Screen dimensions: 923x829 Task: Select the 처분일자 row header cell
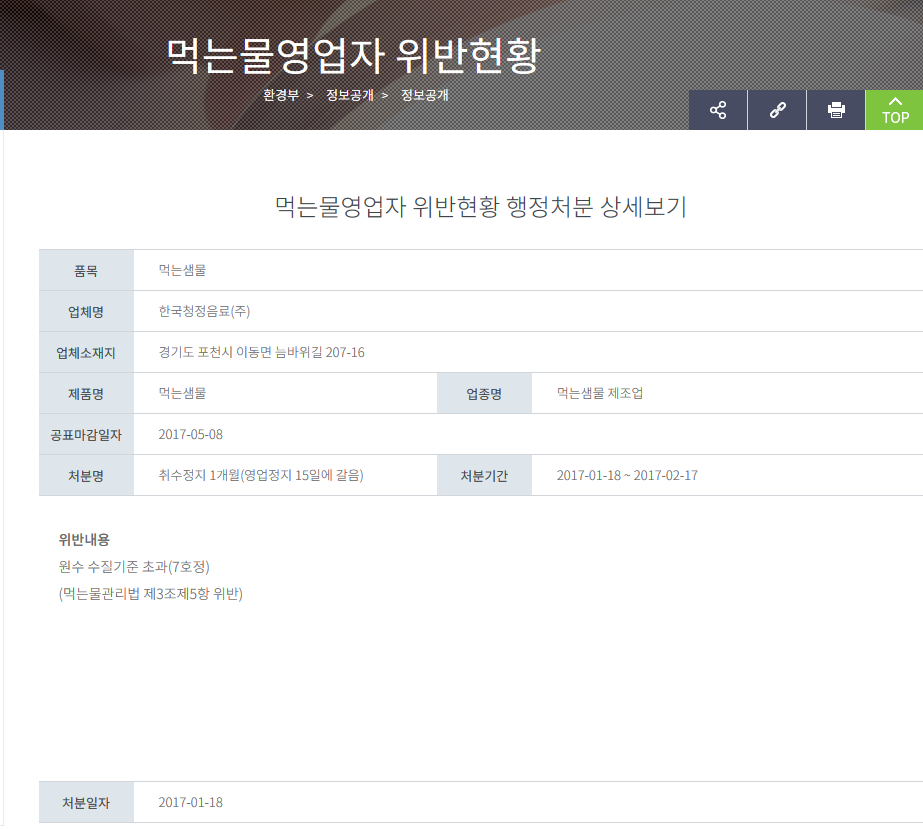[x=86, y=802]
